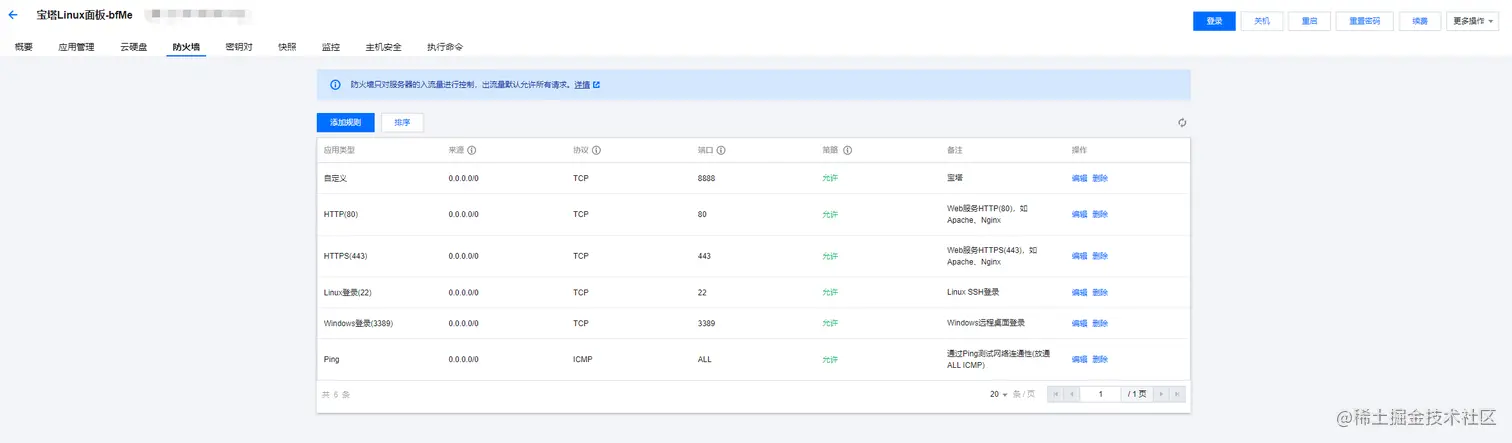Click the 重置密码 button
The width and height of the screenshot is (1512, 443).
coord(1364,21)
